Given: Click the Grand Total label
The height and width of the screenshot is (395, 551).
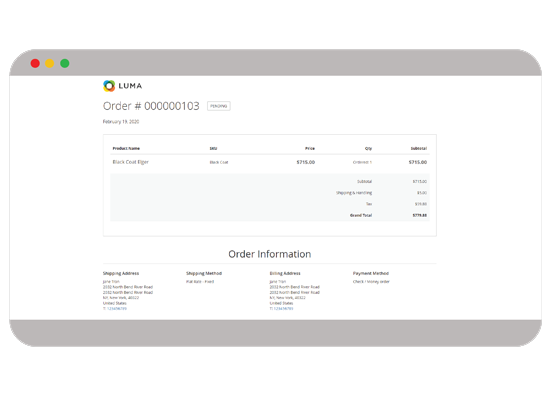Looking at the screenshot, I should (x=361, y=215).
